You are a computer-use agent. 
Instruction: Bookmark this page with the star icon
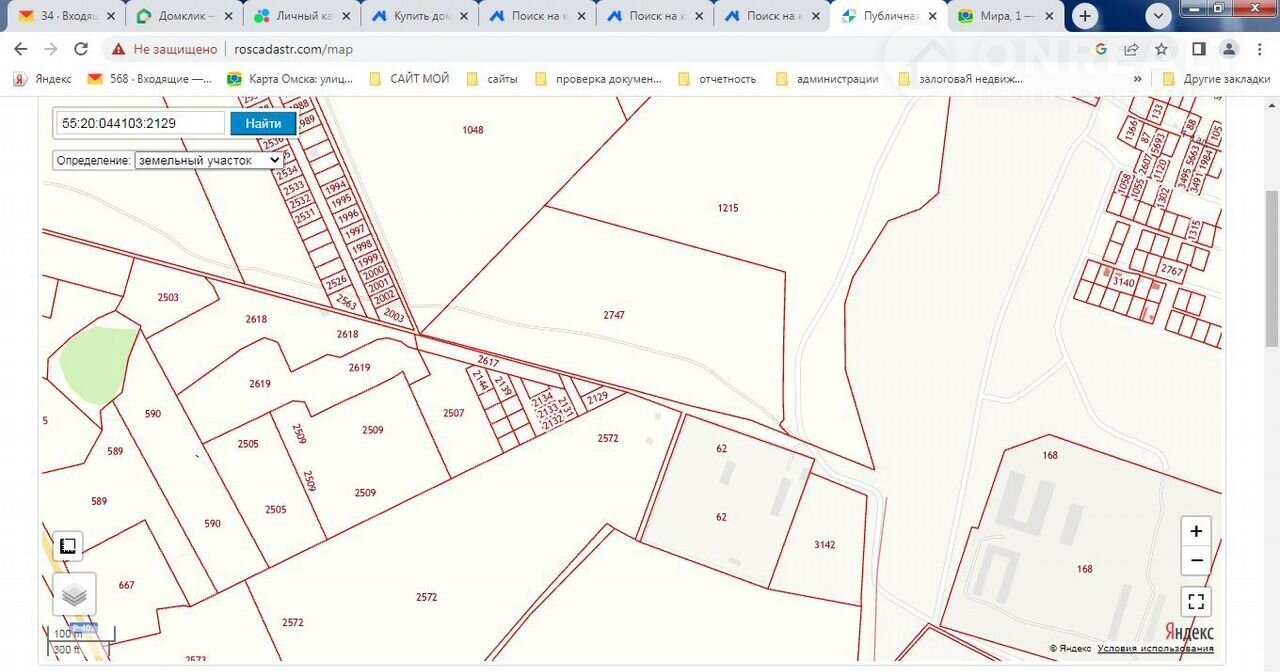pyautogui.click(x=1161, y=49)
